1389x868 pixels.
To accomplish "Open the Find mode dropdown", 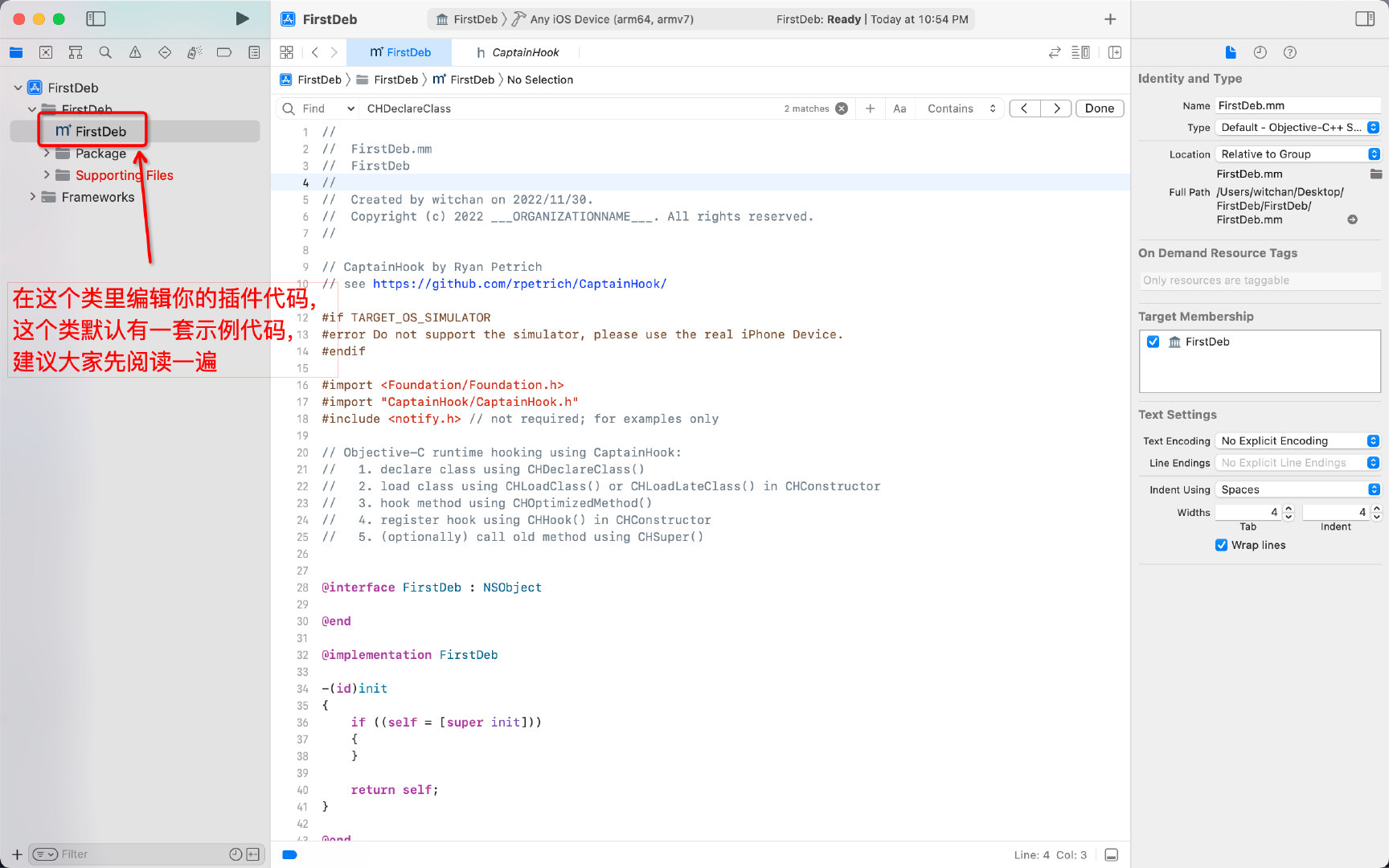I will (x=329, y=108).
